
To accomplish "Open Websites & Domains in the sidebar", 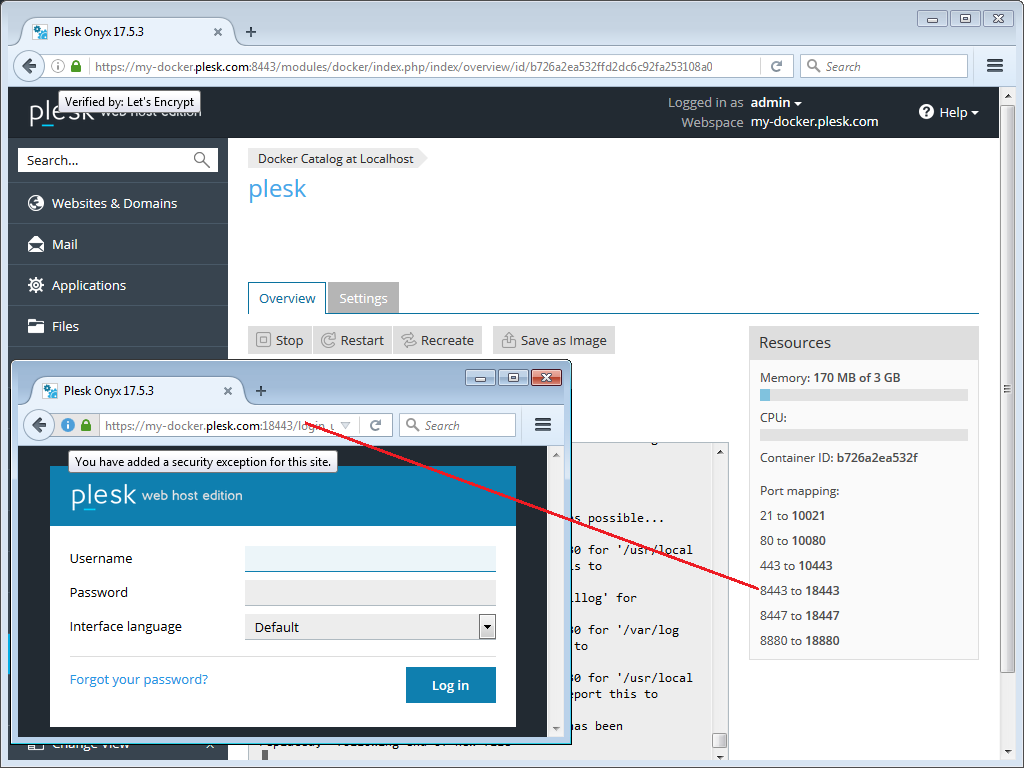I will pyautogui.click(x=118, y=203).
